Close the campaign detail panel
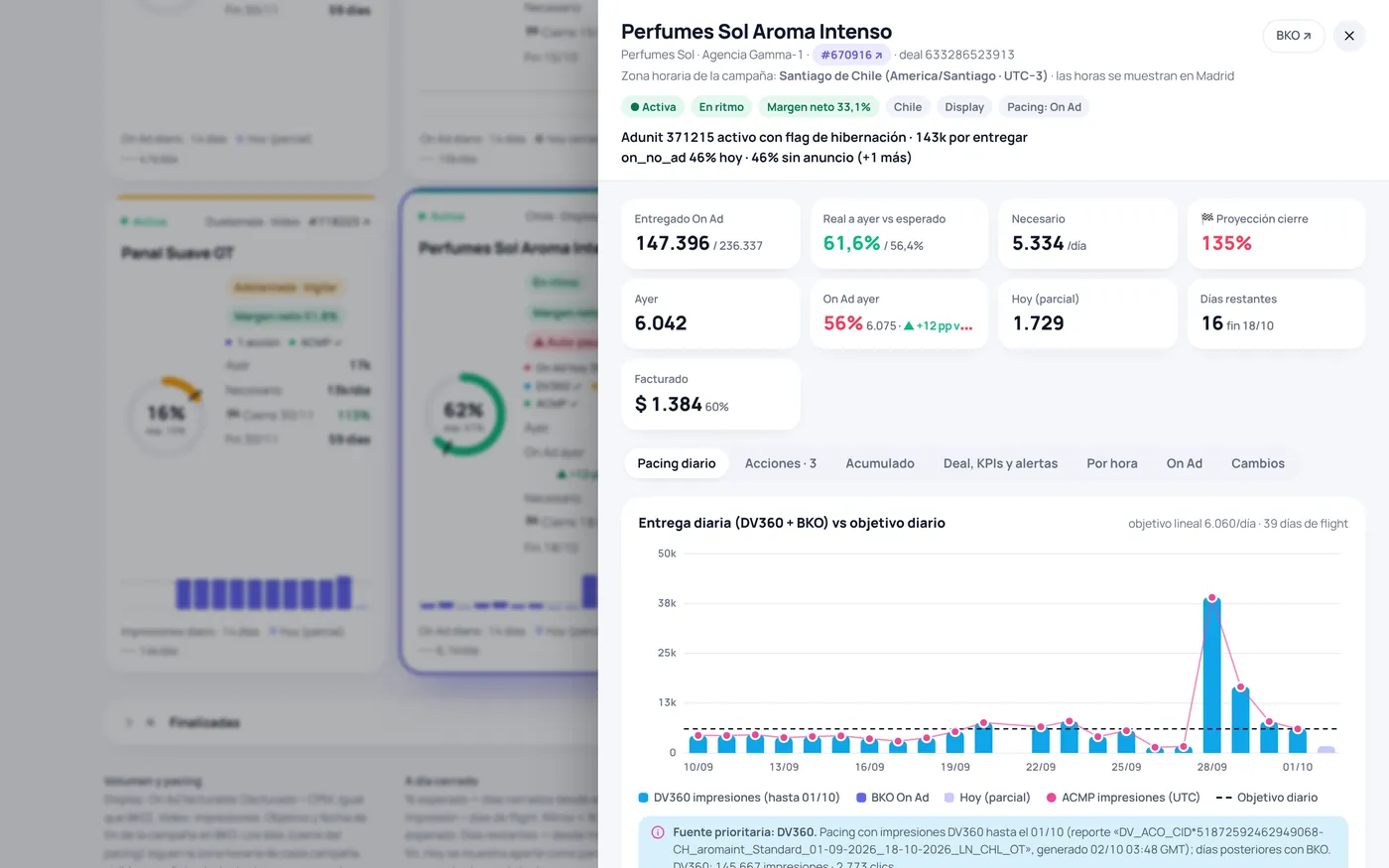 click(x=1349, y=36)
